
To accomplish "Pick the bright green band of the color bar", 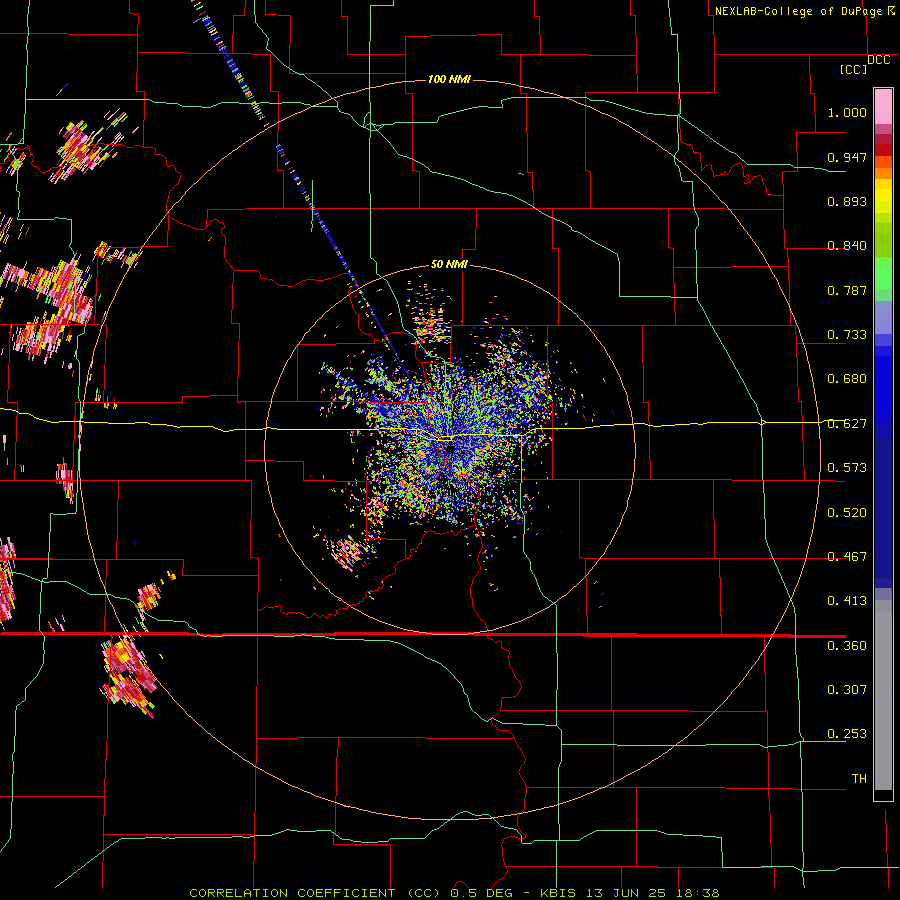I will (883, 273).
